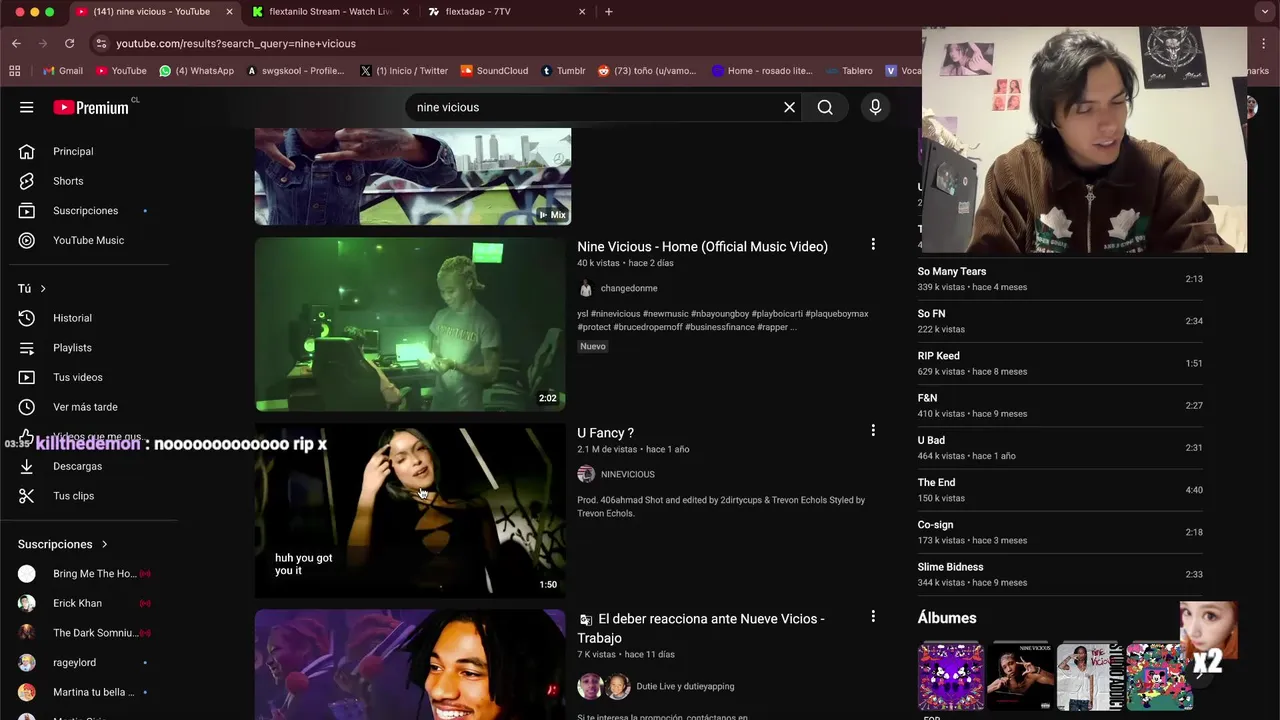Open Dutie Live y dutieyapping channel
This screenshot has width=1280, height=720.
(685, 686)
